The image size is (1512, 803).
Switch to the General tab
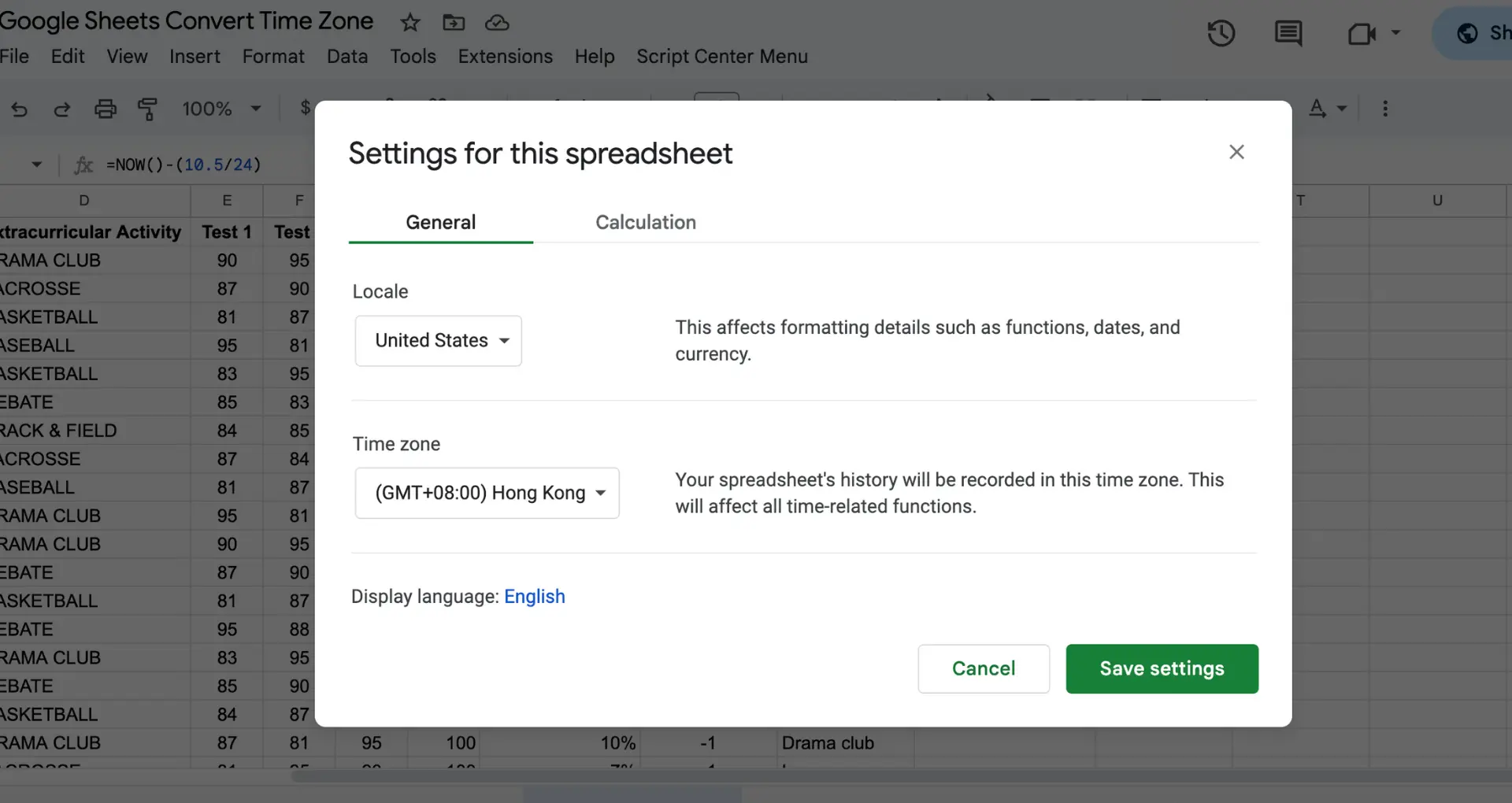click(441, 223)
